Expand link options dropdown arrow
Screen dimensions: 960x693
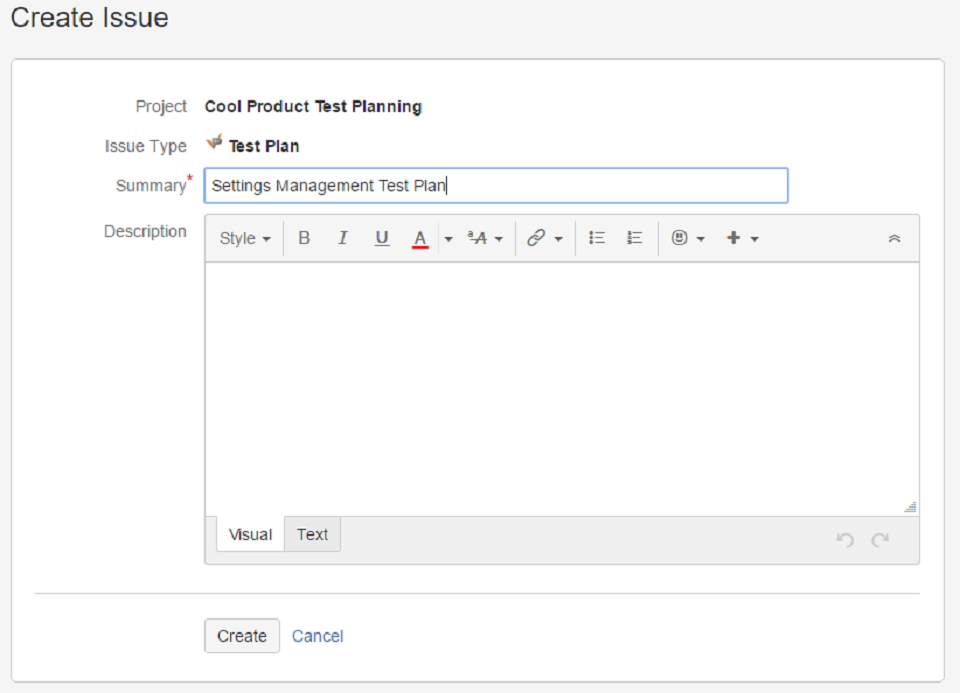tap(558, 239)
